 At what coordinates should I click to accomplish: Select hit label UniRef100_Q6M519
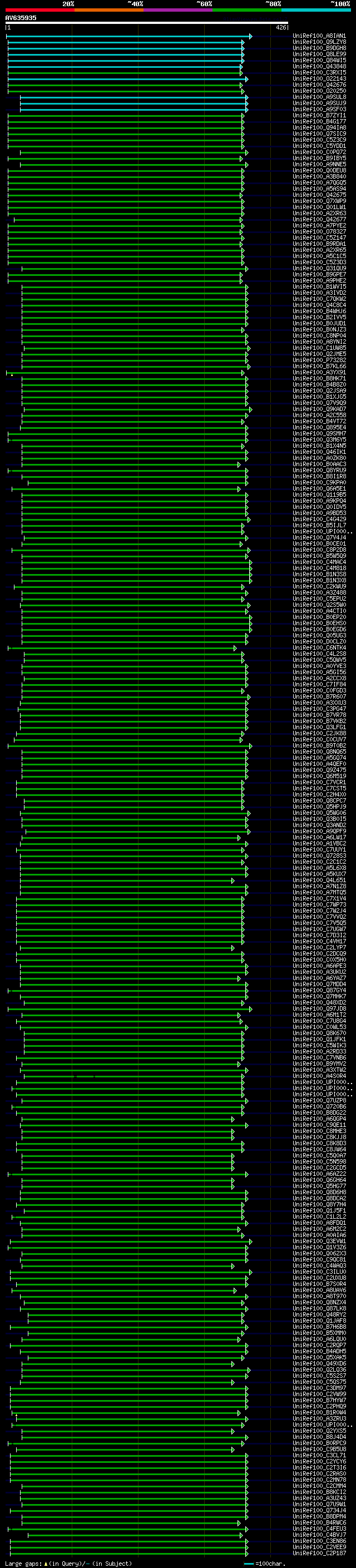point(319,776)
